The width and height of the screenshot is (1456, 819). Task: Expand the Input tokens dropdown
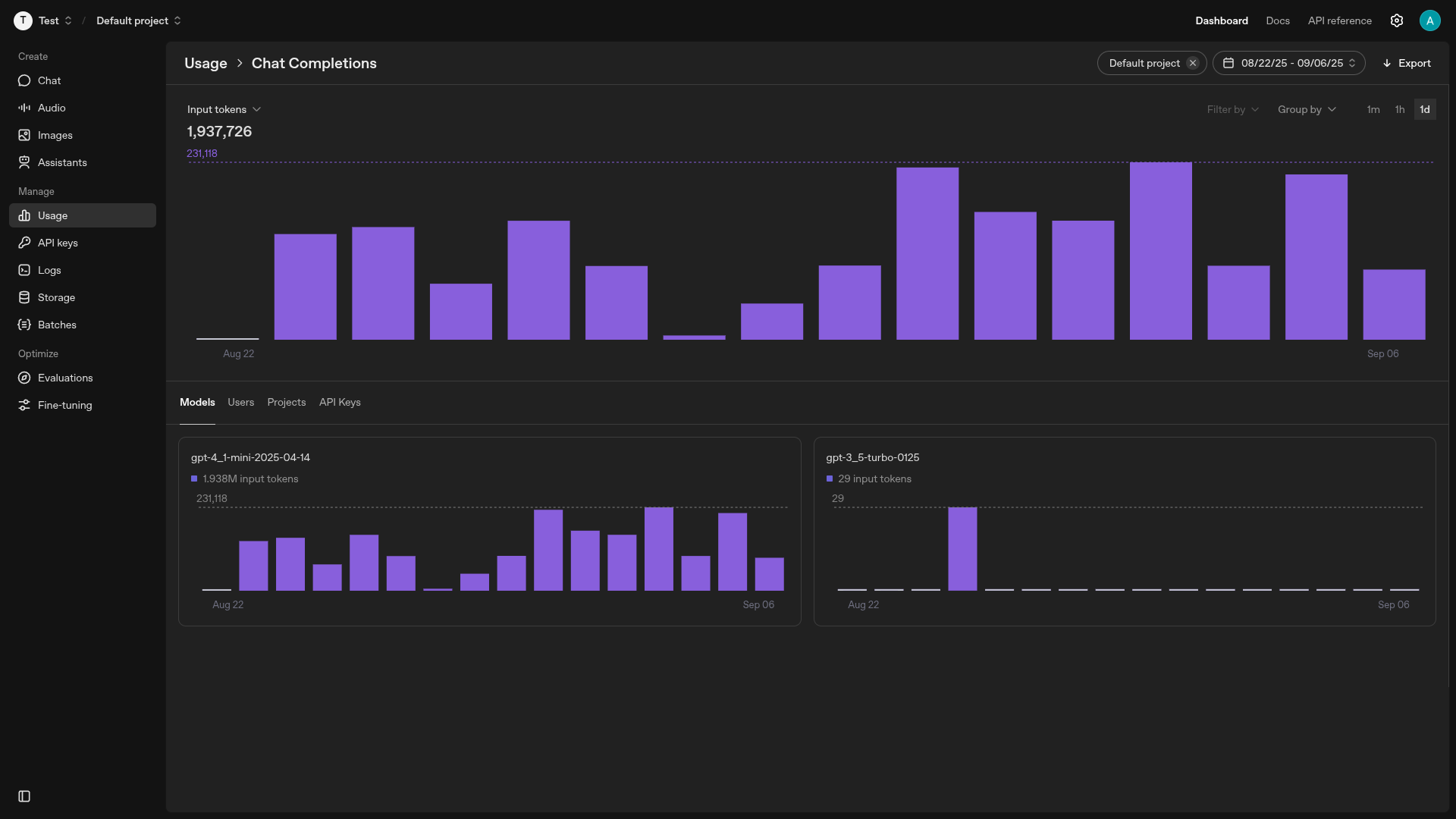(224, 109)
